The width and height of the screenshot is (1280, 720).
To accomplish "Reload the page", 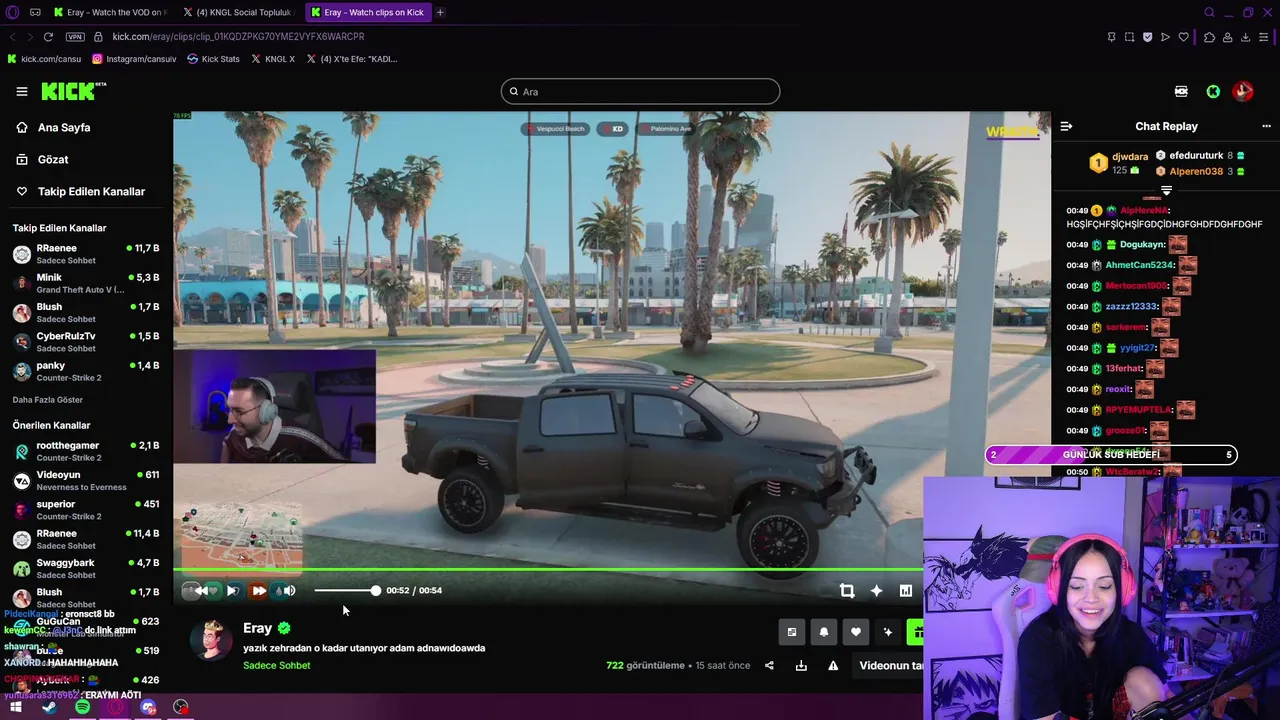I will [48, 37].
